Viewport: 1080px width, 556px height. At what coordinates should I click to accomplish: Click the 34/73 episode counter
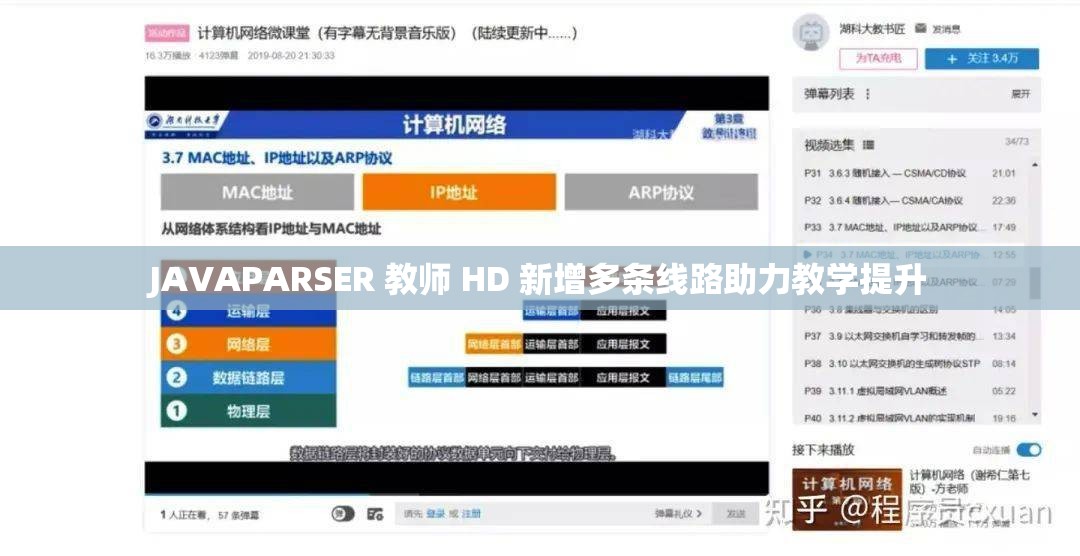[1017, 141]
